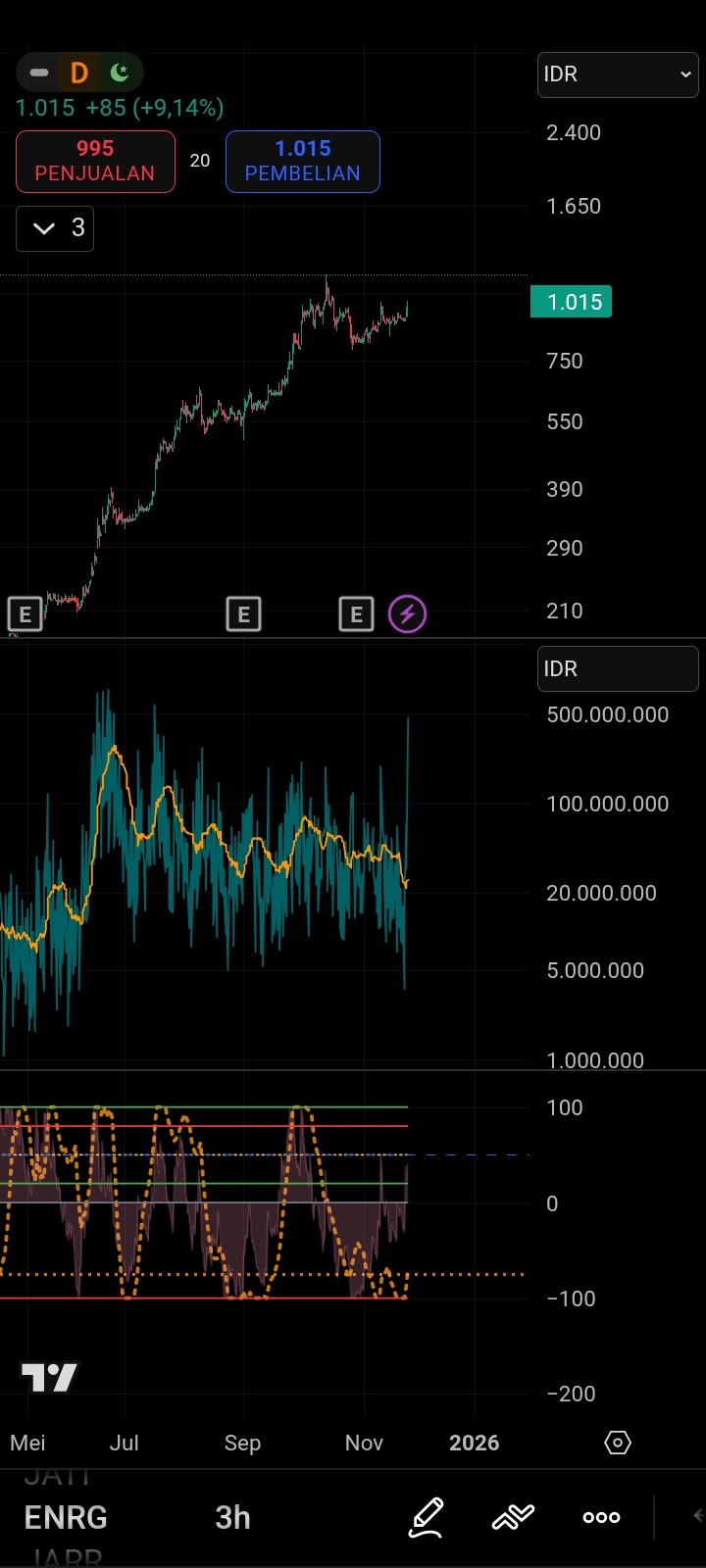706x1568 pixels.
Task: Open the IDR currency dropdown on price scale
Action: (x=618, y=74)
